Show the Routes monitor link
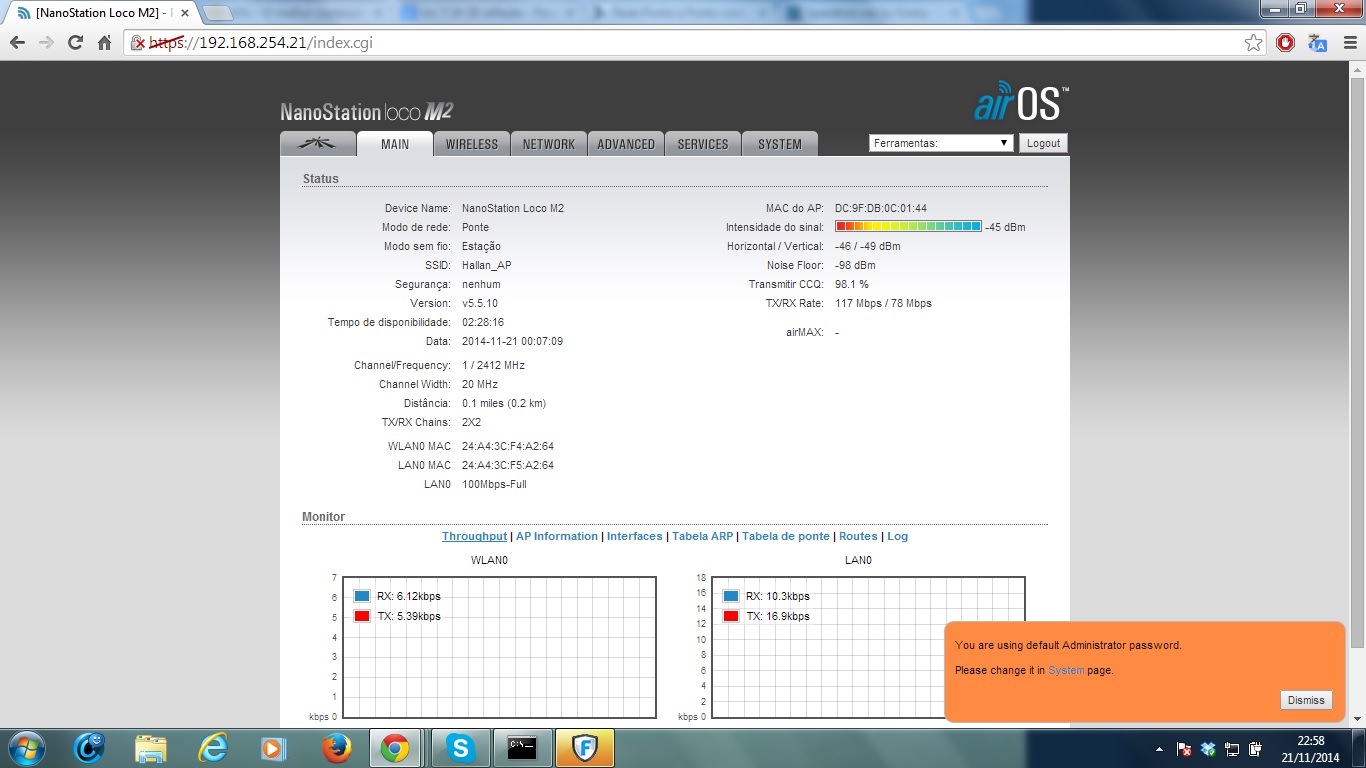The image size is (1366, 768). 858,537
